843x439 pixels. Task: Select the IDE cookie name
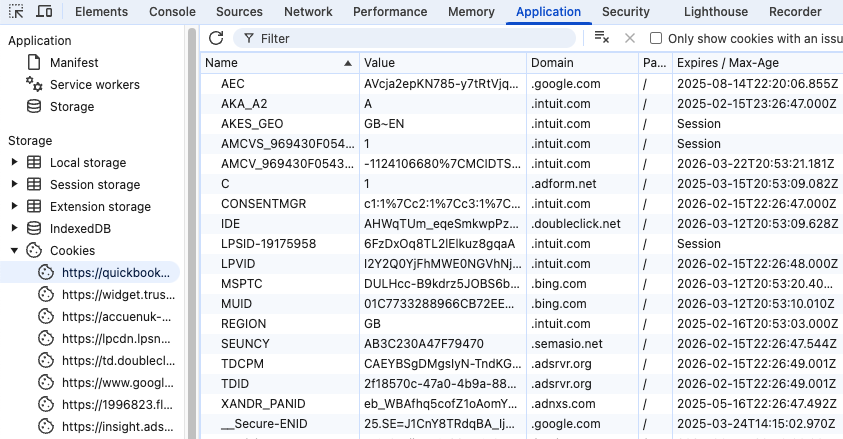tap(230, 224)
